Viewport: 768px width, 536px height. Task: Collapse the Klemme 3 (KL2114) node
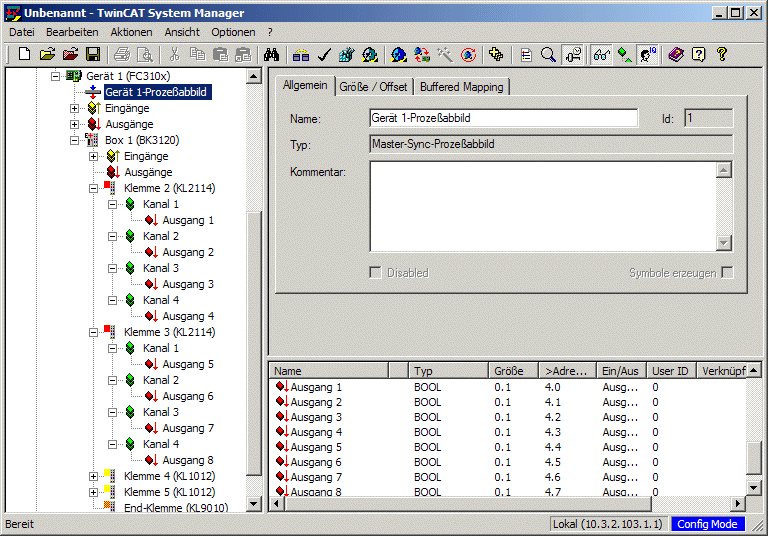click(94, 332)
